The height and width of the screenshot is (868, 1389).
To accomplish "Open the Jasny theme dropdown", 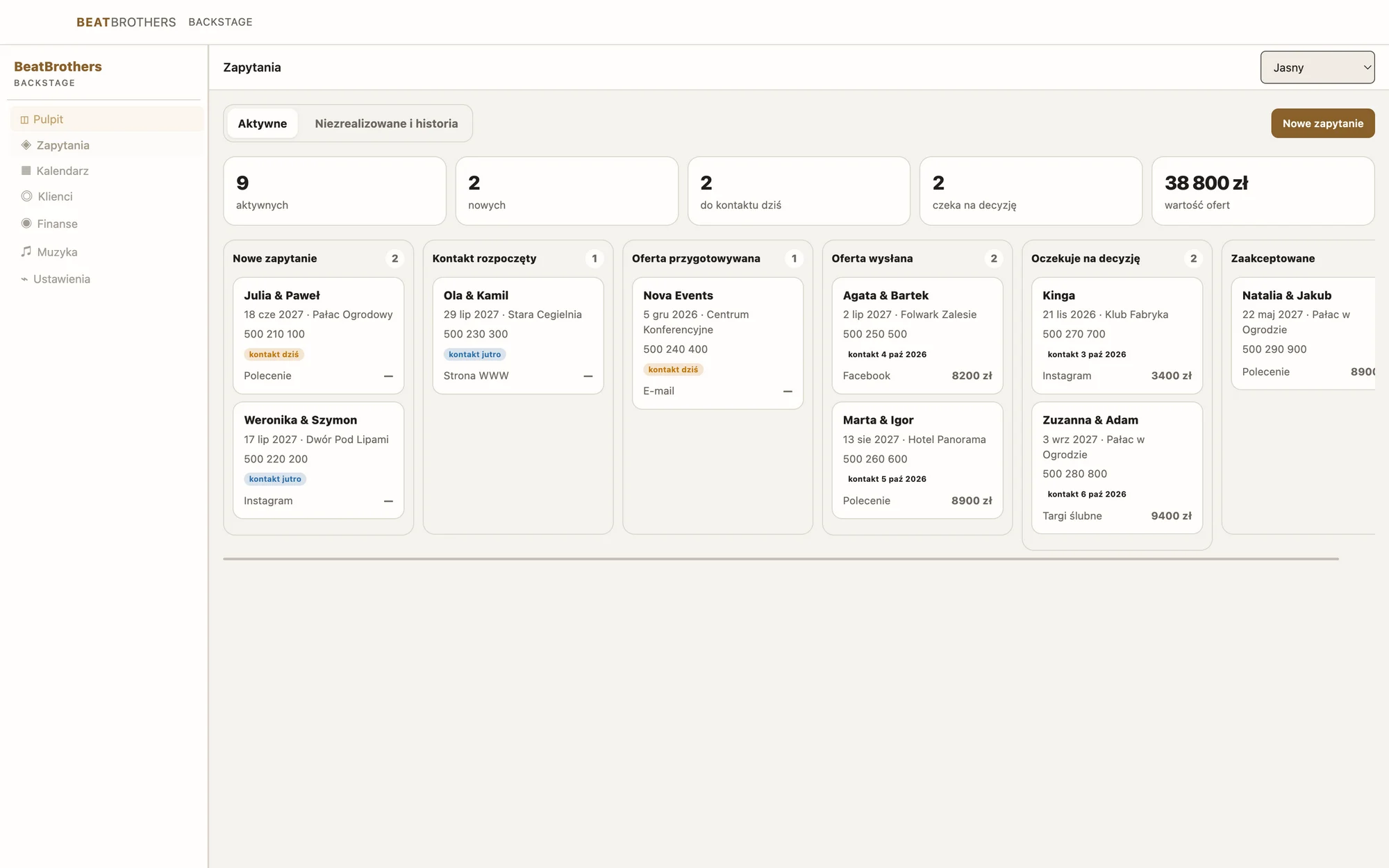I will point(1317,67).
